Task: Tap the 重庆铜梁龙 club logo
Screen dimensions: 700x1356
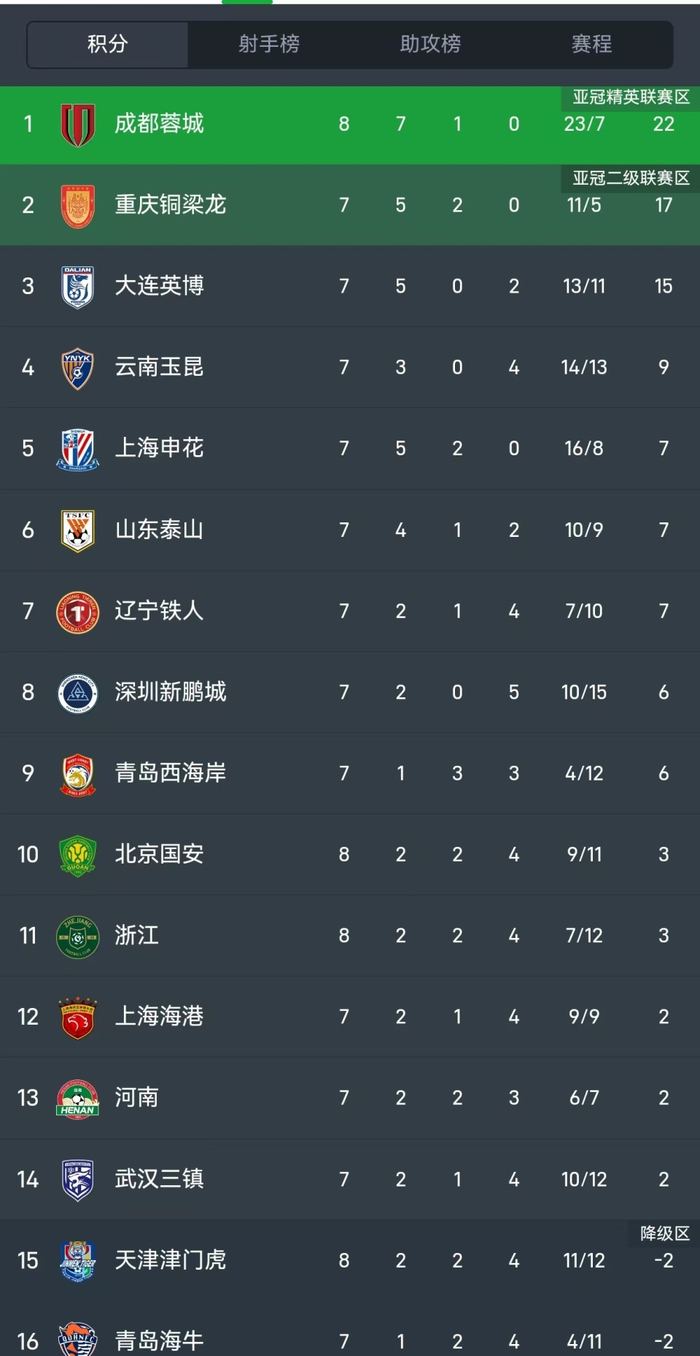Action: pos(78,205)
